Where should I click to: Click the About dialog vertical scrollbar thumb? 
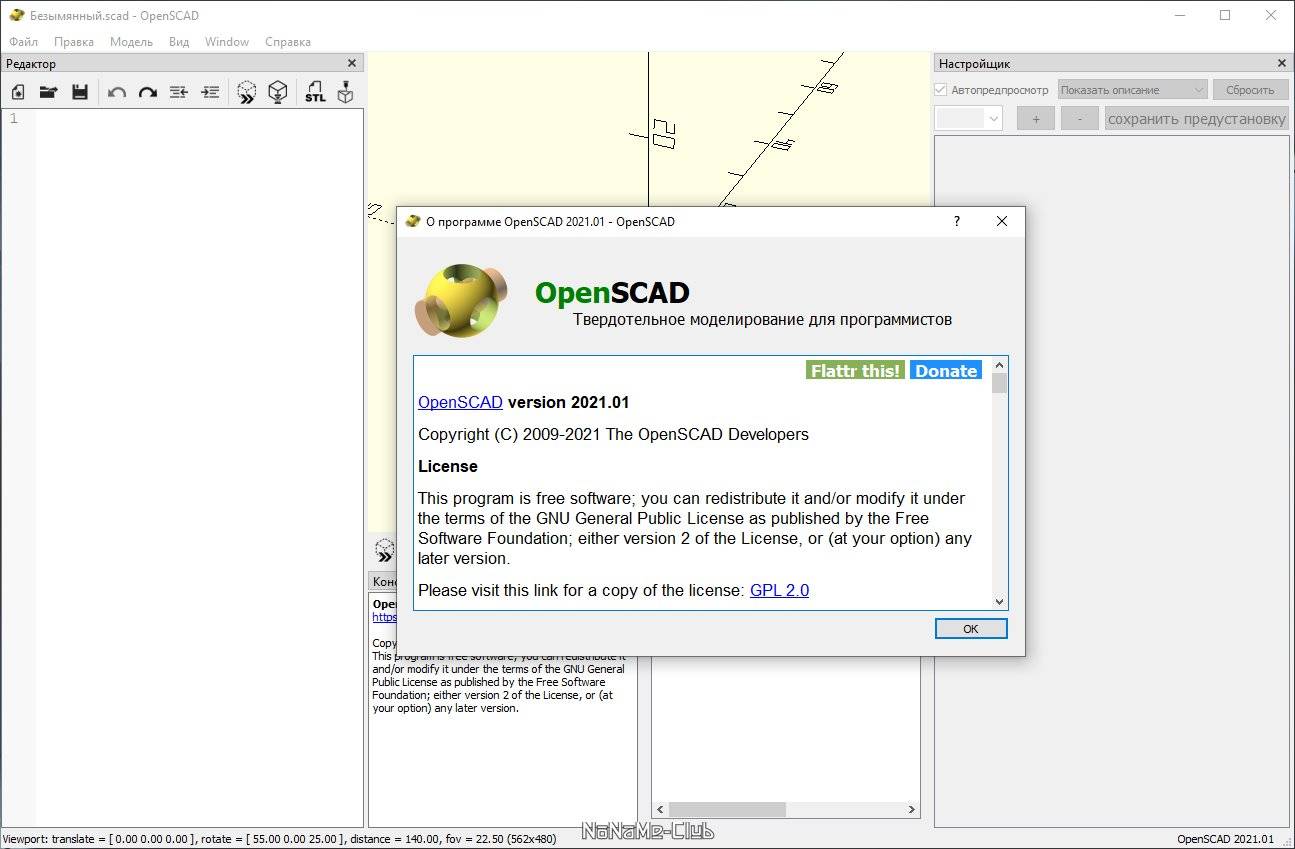[x=999, y=384]
